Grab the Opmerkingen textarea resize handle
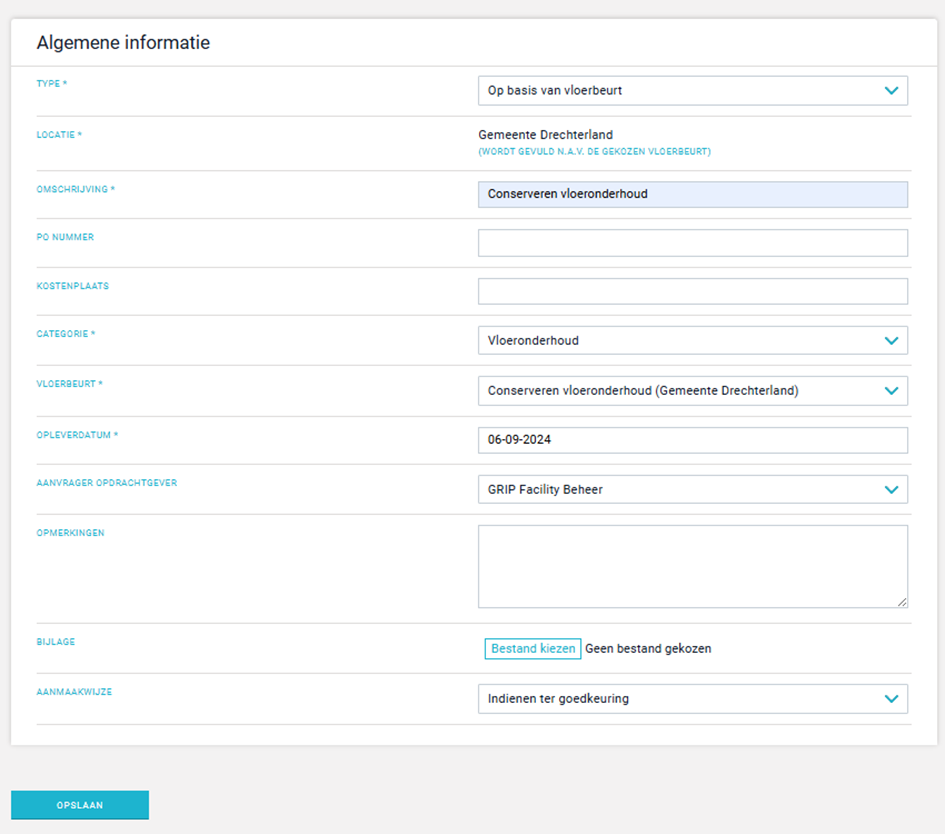945x834 pixels. pyautogui.click(x=902, y=601)
